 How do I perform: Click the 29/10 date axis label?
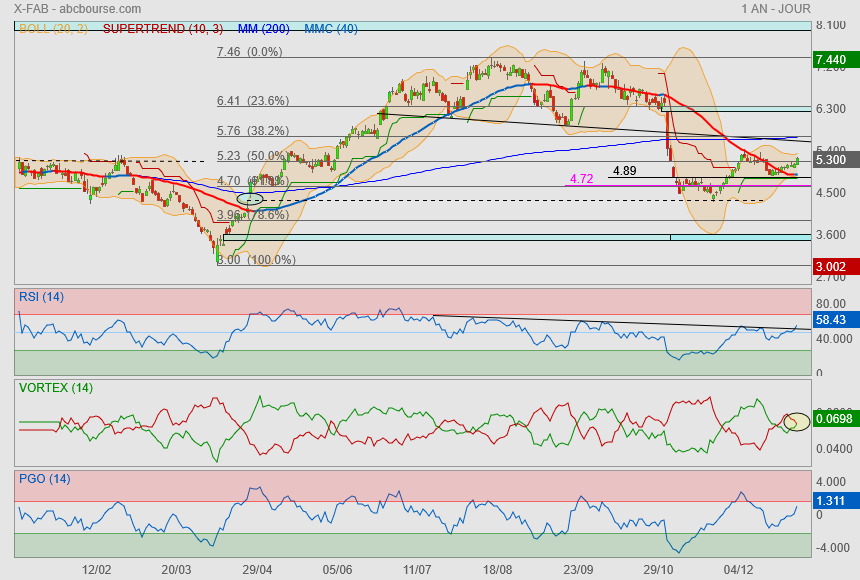coord(658,570)
